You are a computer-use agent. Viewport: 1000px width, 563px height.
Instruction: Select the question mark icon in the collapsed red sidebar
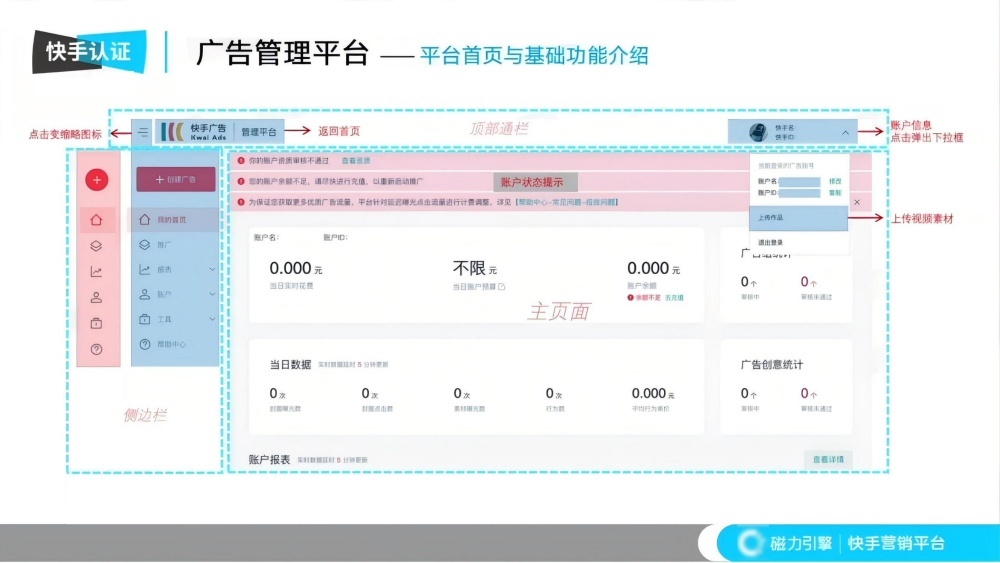pos(96,349)
